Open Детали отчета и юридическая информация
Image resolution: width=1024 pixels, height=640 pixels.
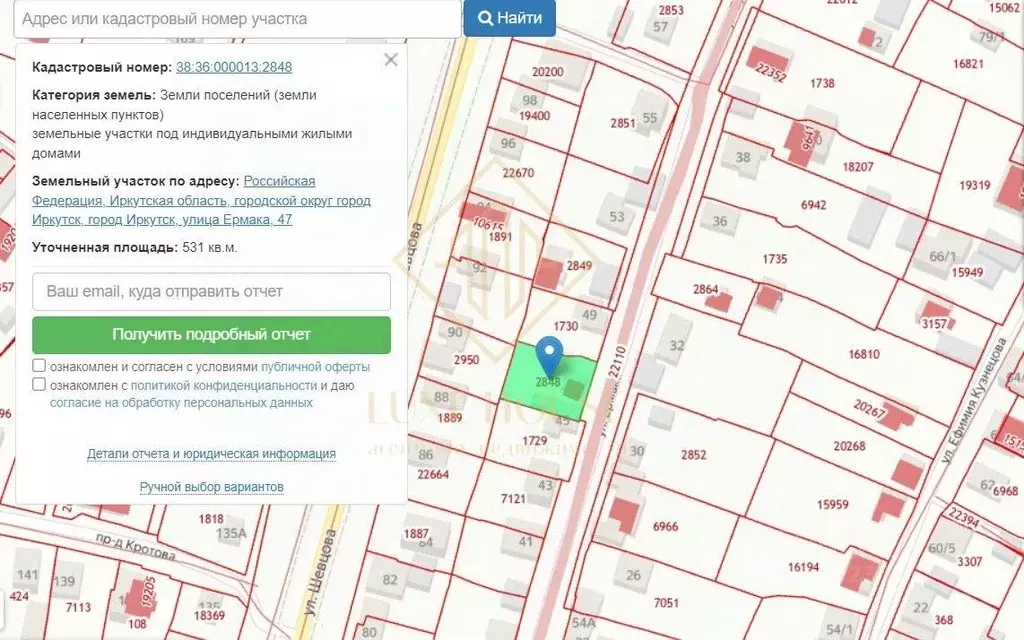[212, 453]
